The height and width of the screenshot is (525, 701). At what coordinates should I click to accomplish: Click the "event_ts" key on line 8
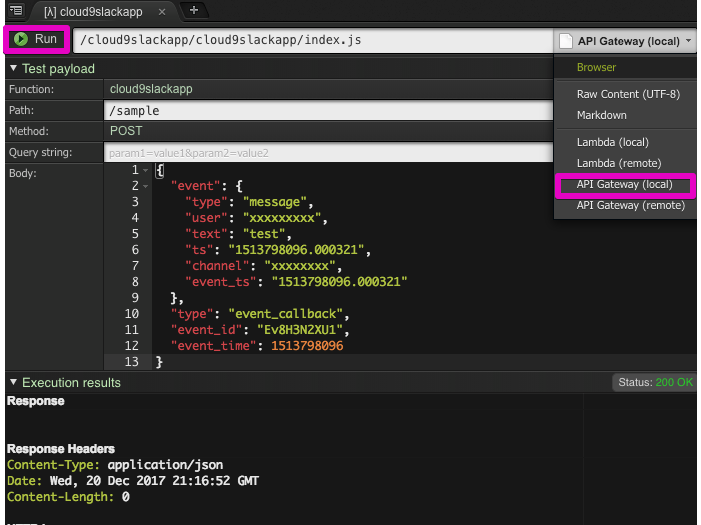pyautogui.click(x=220, y=282)
